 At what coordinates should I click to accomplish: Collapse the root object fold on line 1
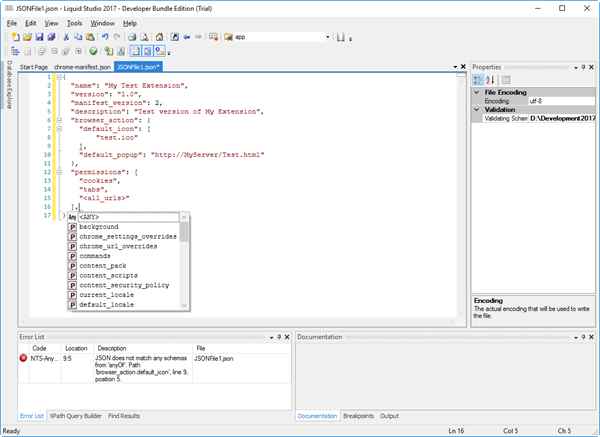[x=59, y=77]
